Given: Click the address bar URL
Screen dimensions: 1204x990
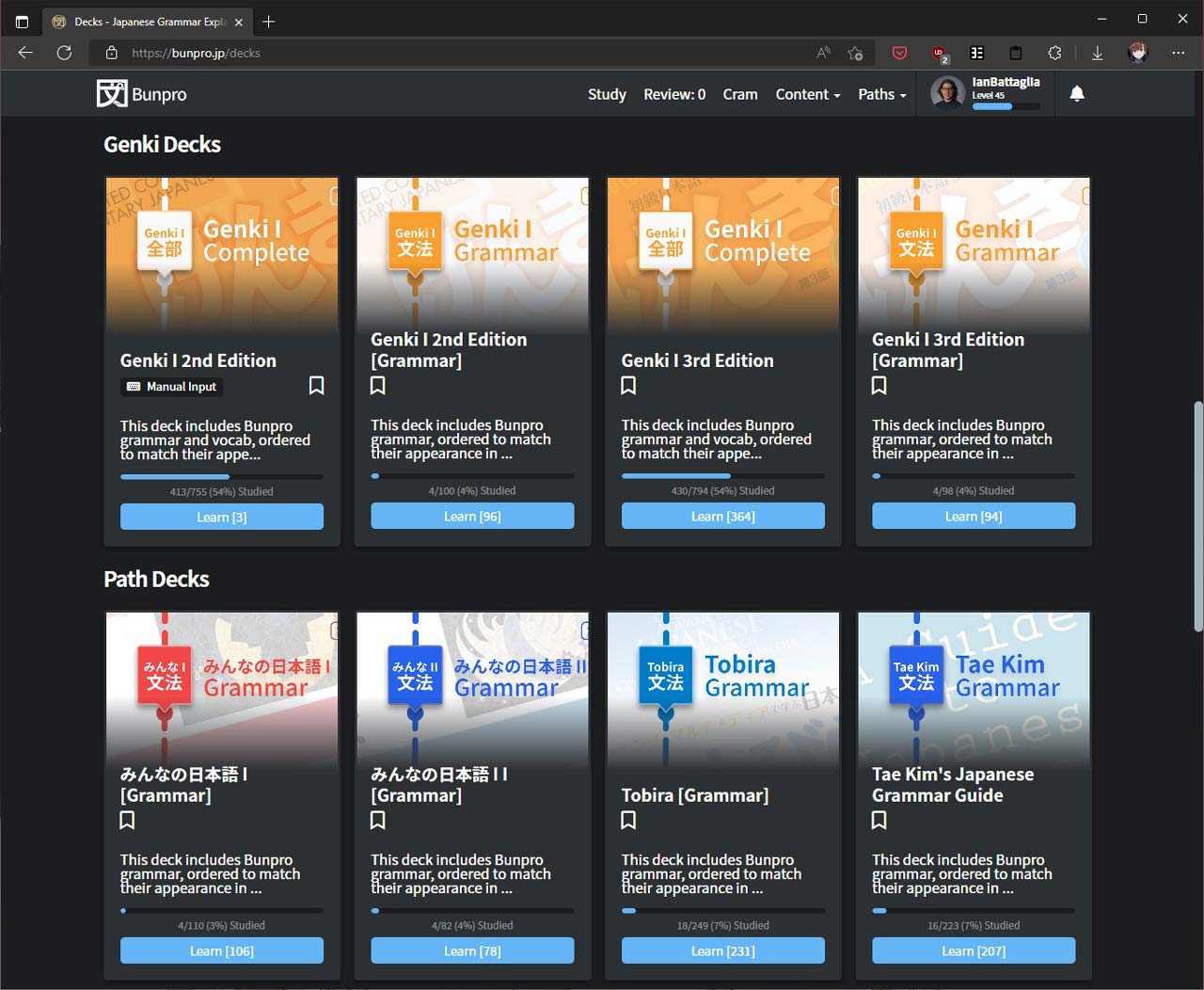Looking at the screenshot, I should (x=196, y=53).
